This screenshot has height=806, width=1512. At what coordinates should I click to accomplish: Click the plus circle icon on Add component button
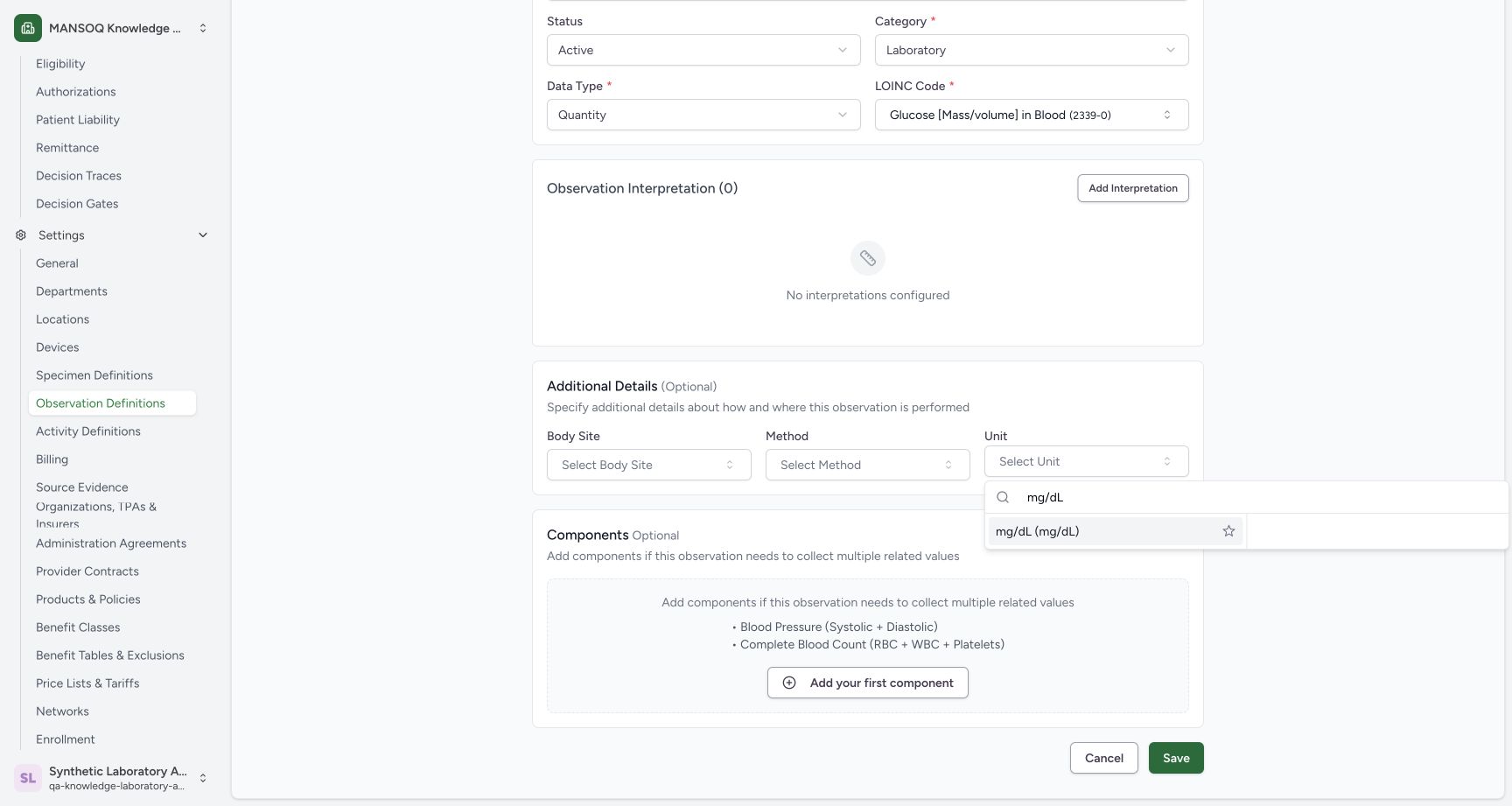tap(789, 683)
